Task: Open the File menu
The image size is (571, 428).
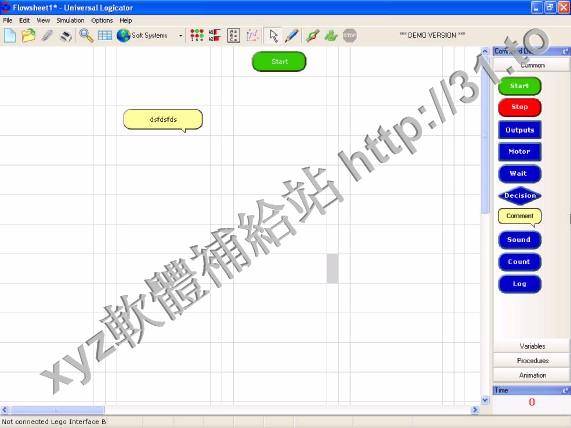Action: (7, 20)
